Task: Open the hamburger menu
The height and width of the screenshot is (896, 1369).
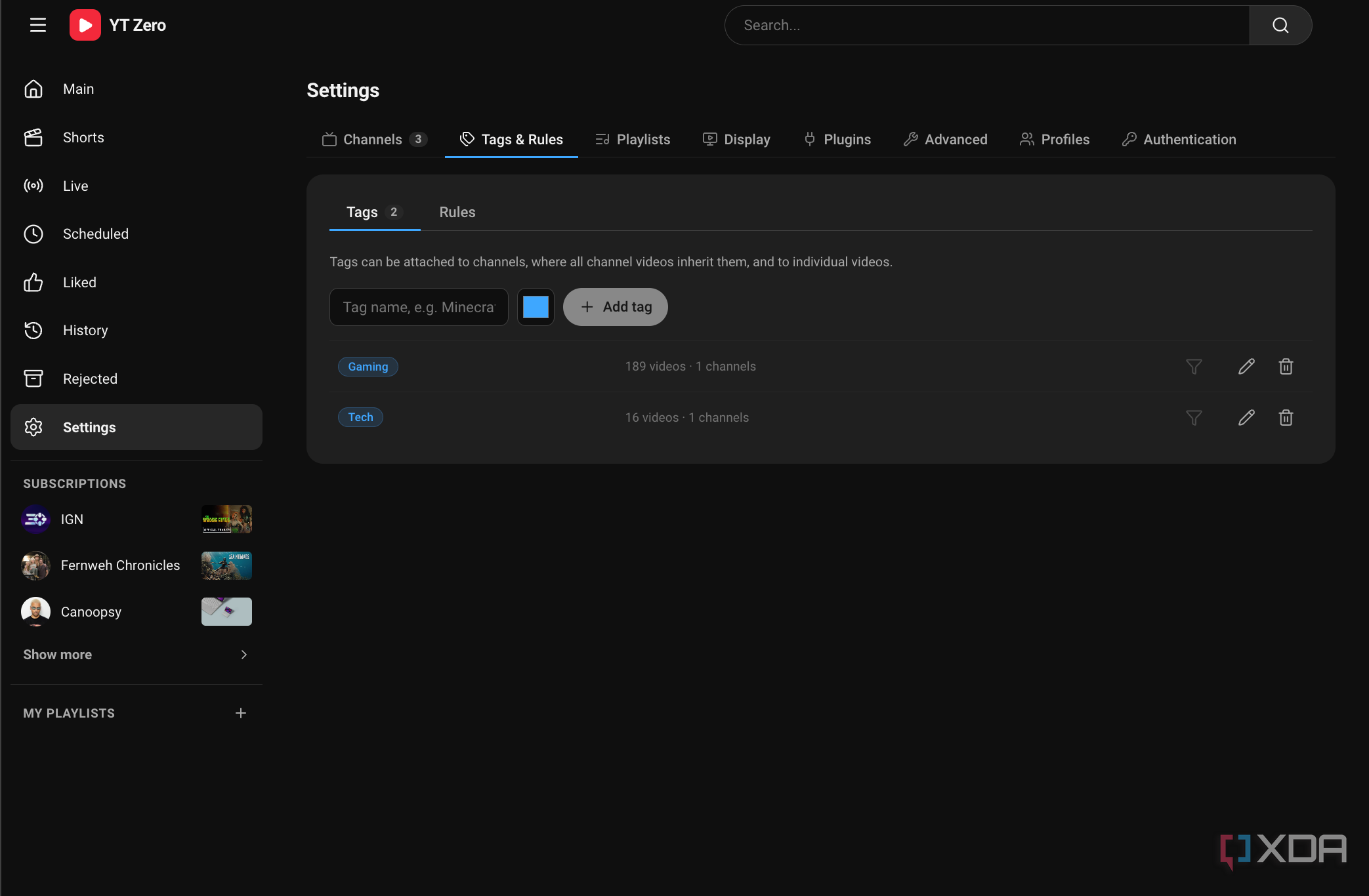Action: point(38,25)
